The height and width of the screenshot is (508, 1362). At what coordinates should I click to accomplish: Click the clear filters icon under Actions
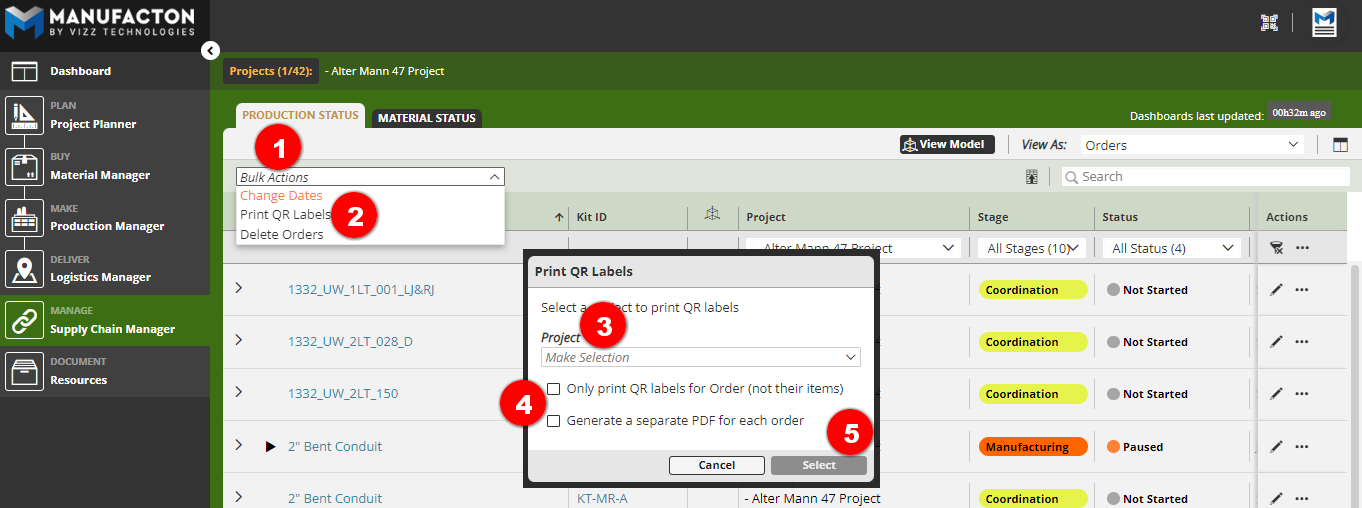(1277, 248)
